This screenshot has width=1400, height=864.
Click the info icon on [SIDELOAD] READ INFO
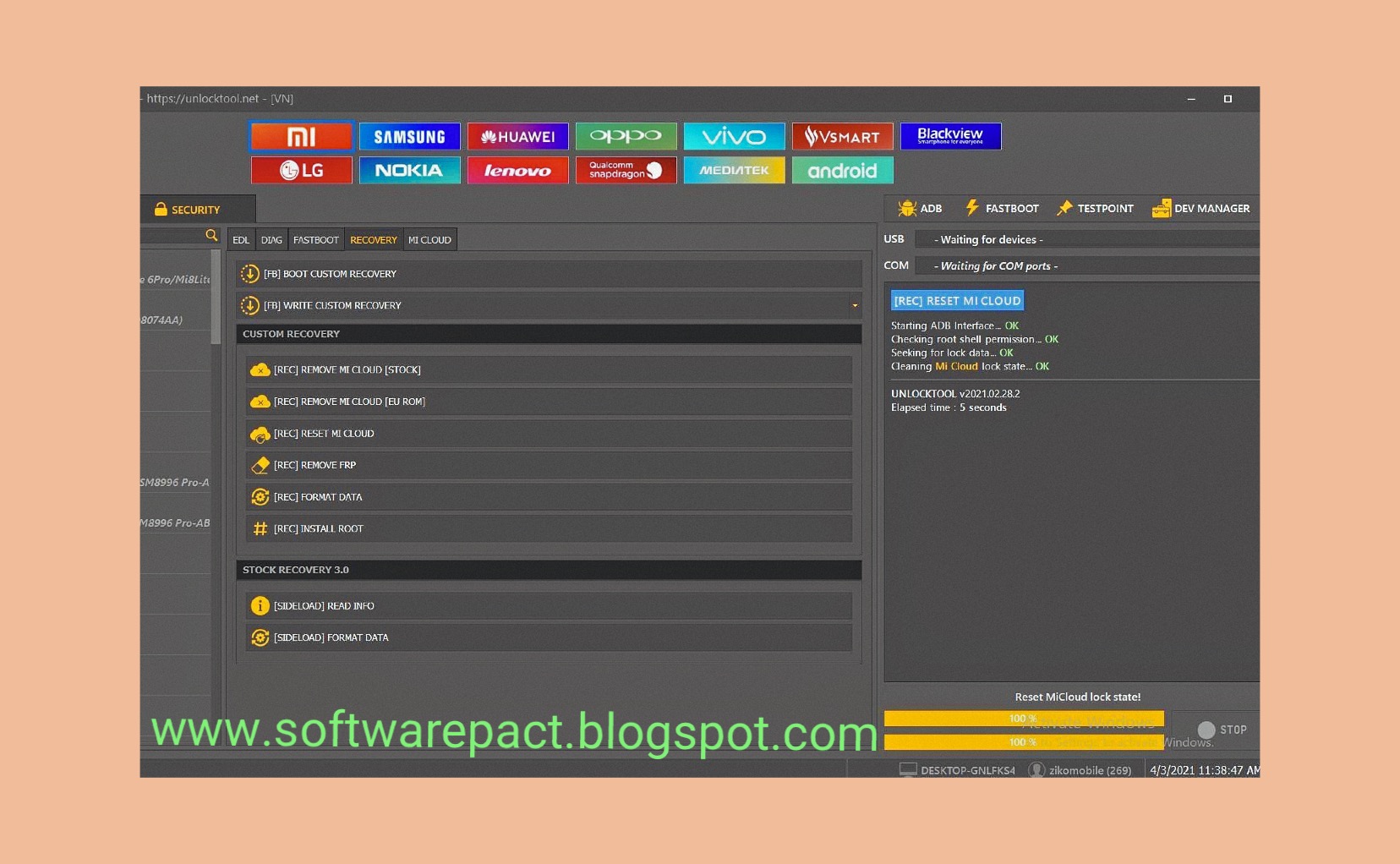pos(259,605)
